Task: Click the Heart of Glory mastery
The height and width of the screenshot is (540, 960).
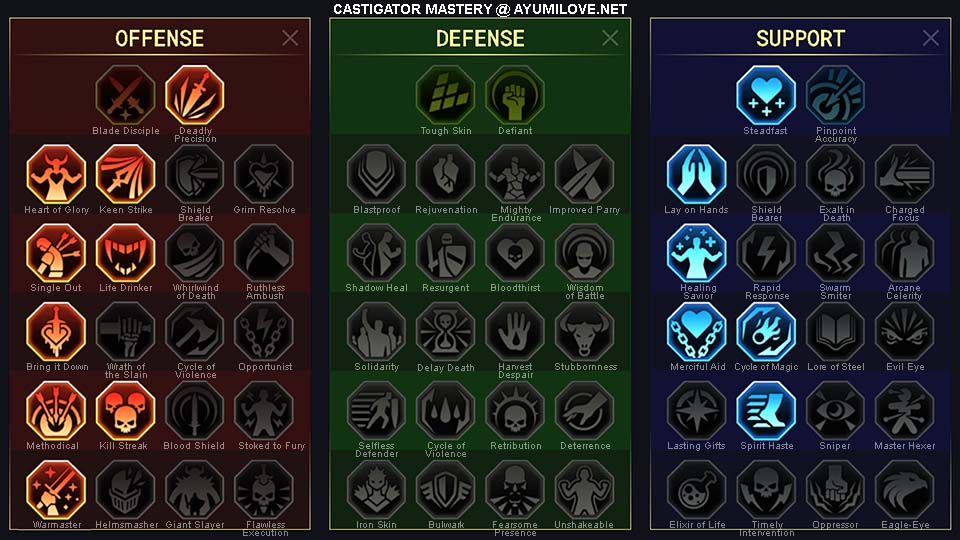Action: coord(56,174)
